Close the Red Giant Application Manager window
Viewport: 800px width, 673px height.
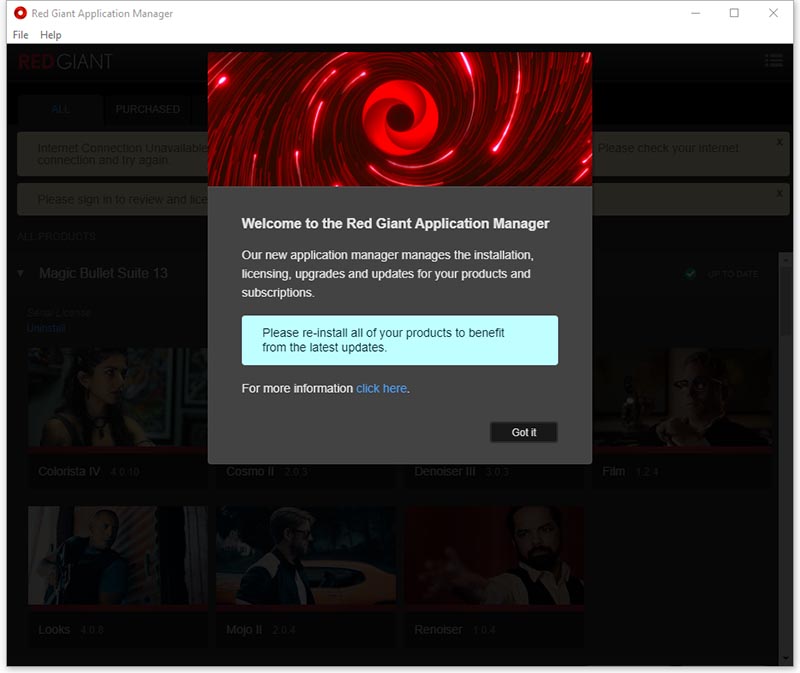[773, 13]
